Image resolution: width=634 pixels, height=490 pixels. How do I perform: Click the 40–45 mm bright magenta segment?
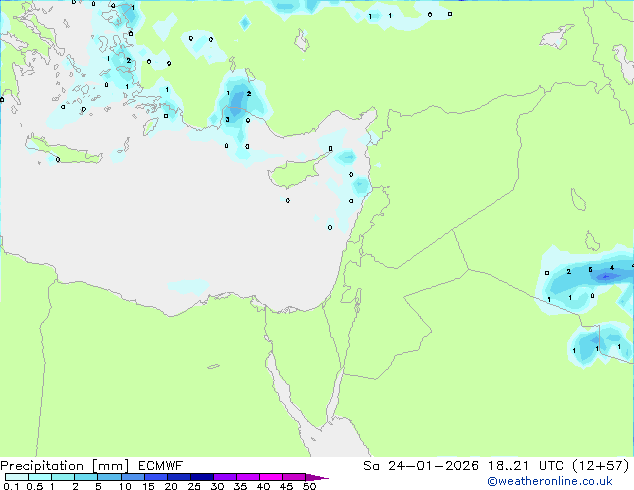click(271, 477)
